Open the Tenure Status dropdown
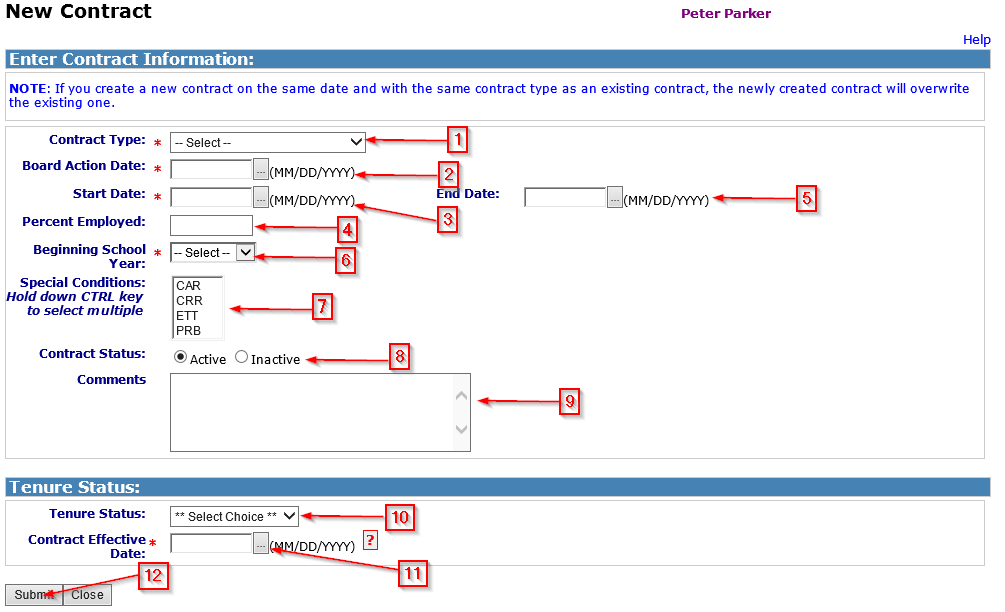 234,517
